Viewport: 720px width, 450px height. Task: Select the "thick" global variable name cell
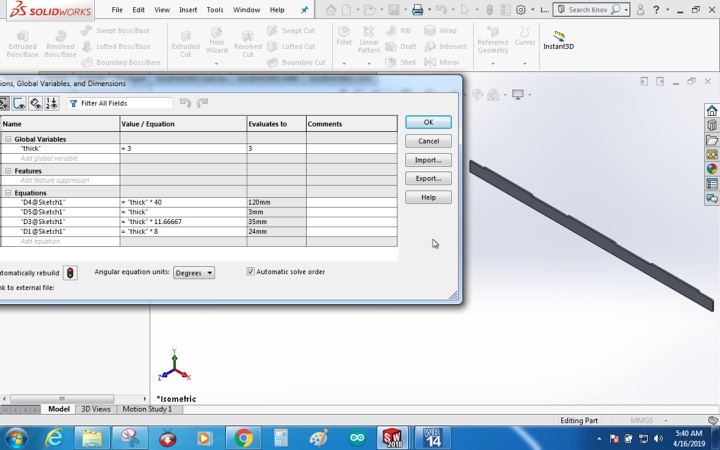pos(60,148)
